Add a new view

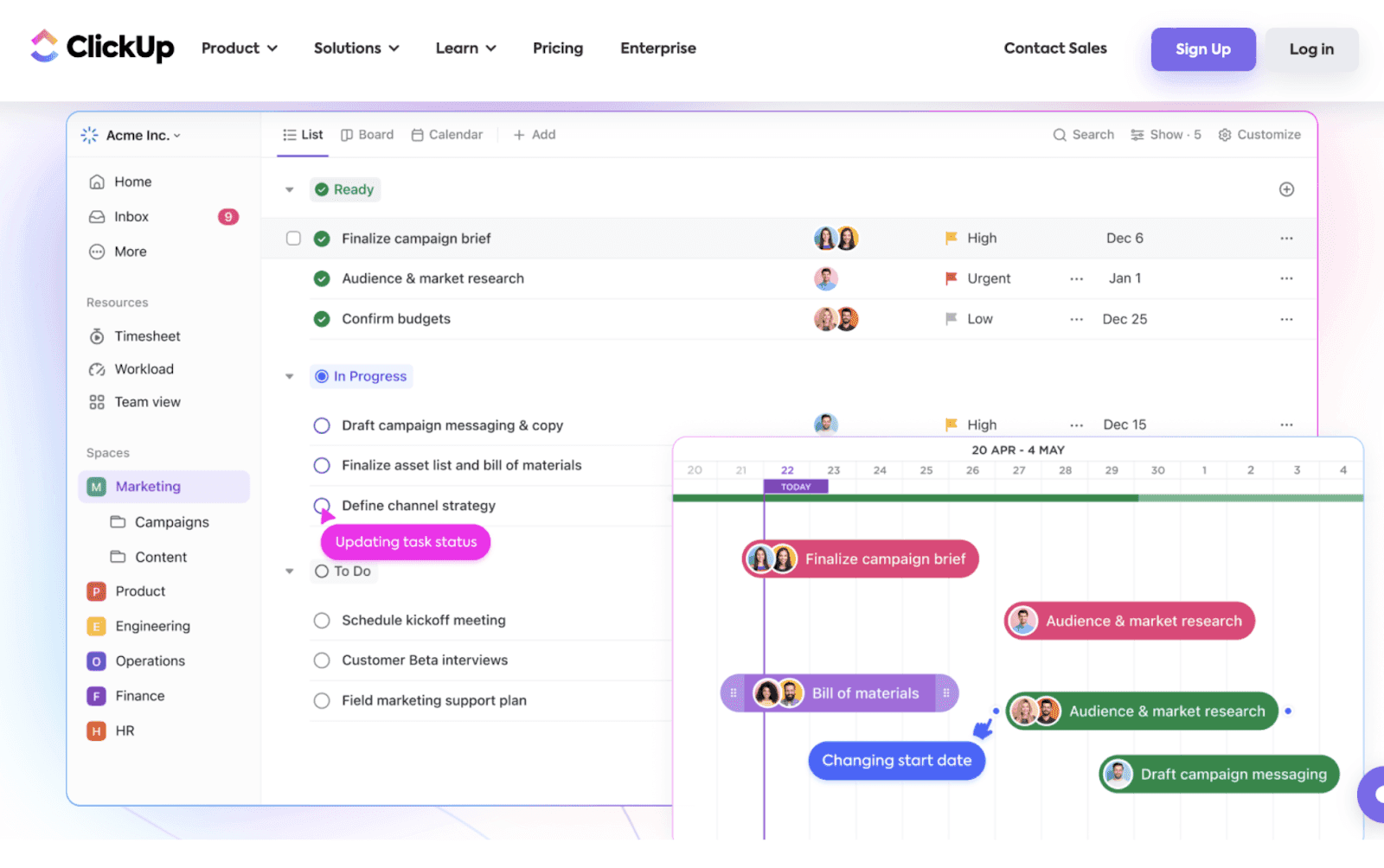click(535, 135)
